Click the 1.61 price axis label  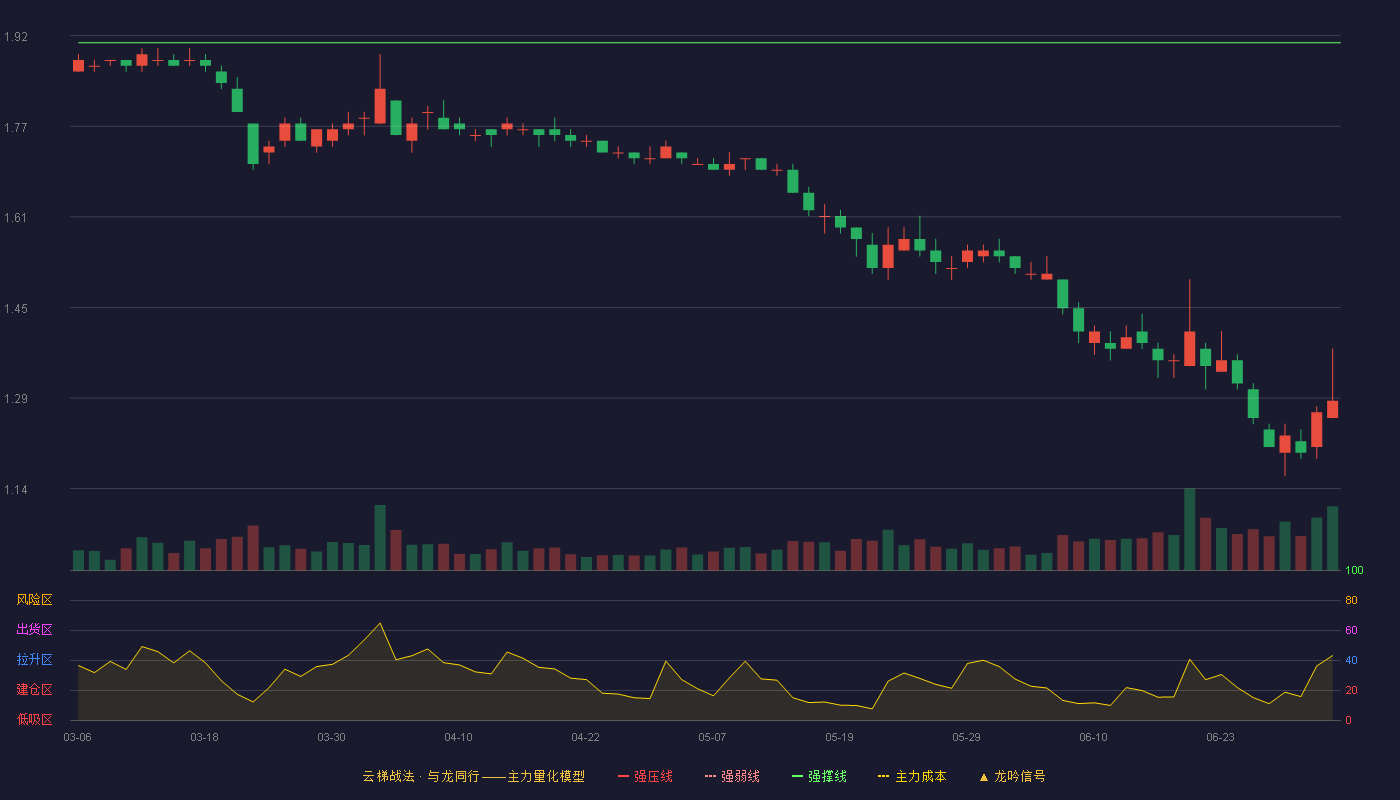tap(16, 217)
